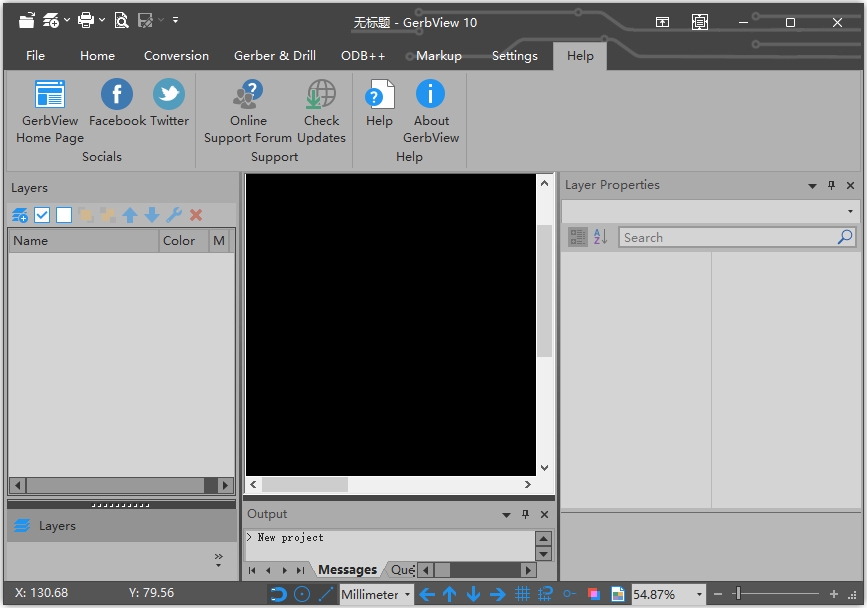Expand the 54.87% zoom level dropdown
Image resolution: width=867 pixels, height=608 pixels.
point(699,594)
